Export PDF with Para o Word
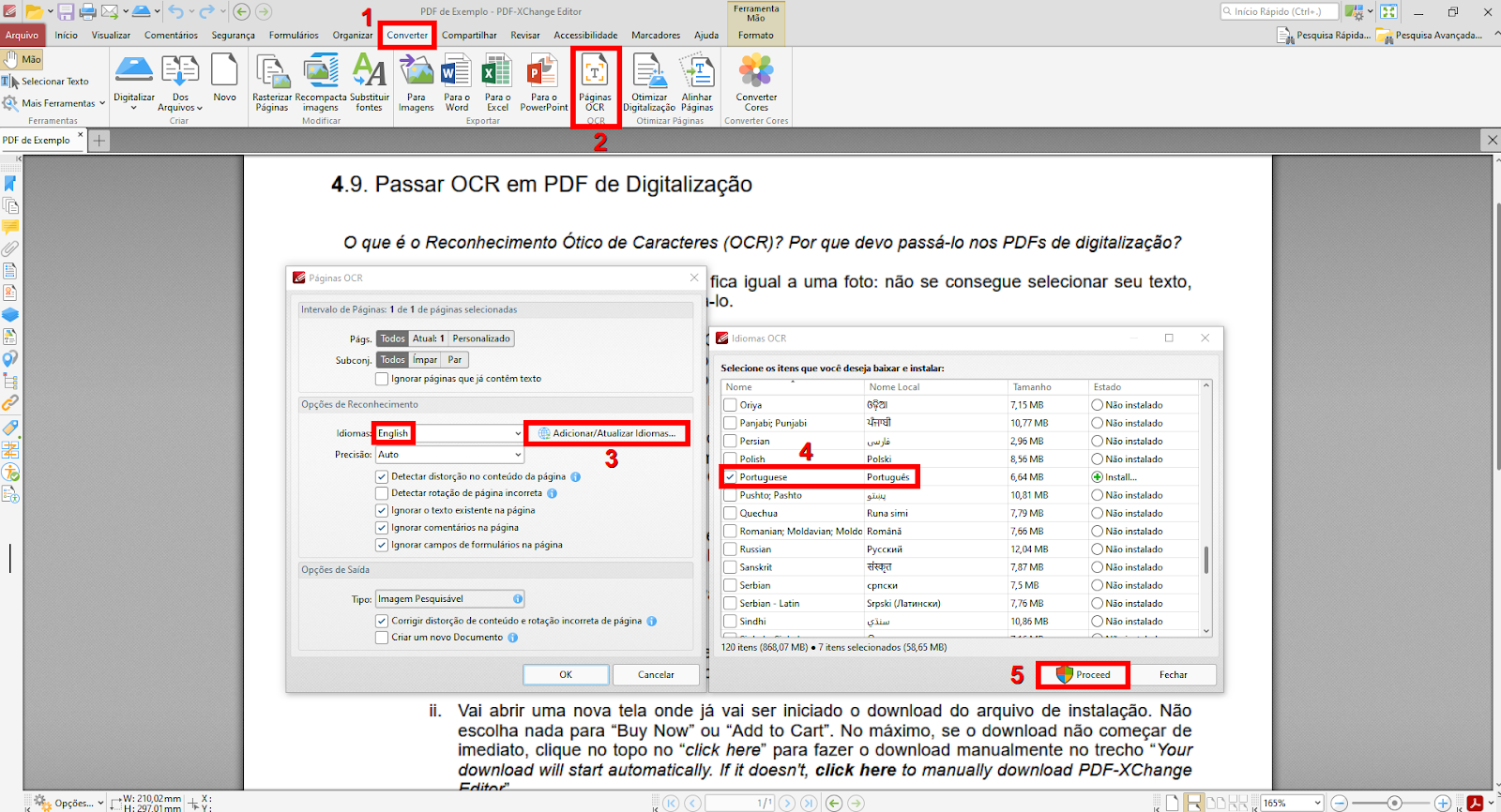 457,83
